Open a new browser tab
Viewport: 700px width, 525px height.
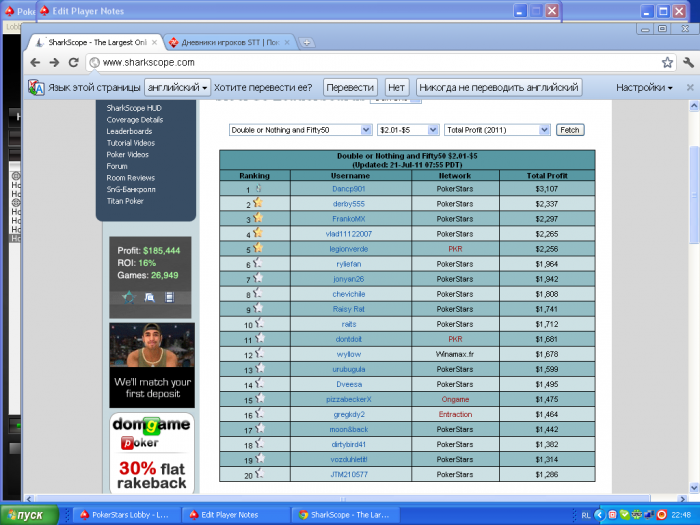[x=306, y=43]
